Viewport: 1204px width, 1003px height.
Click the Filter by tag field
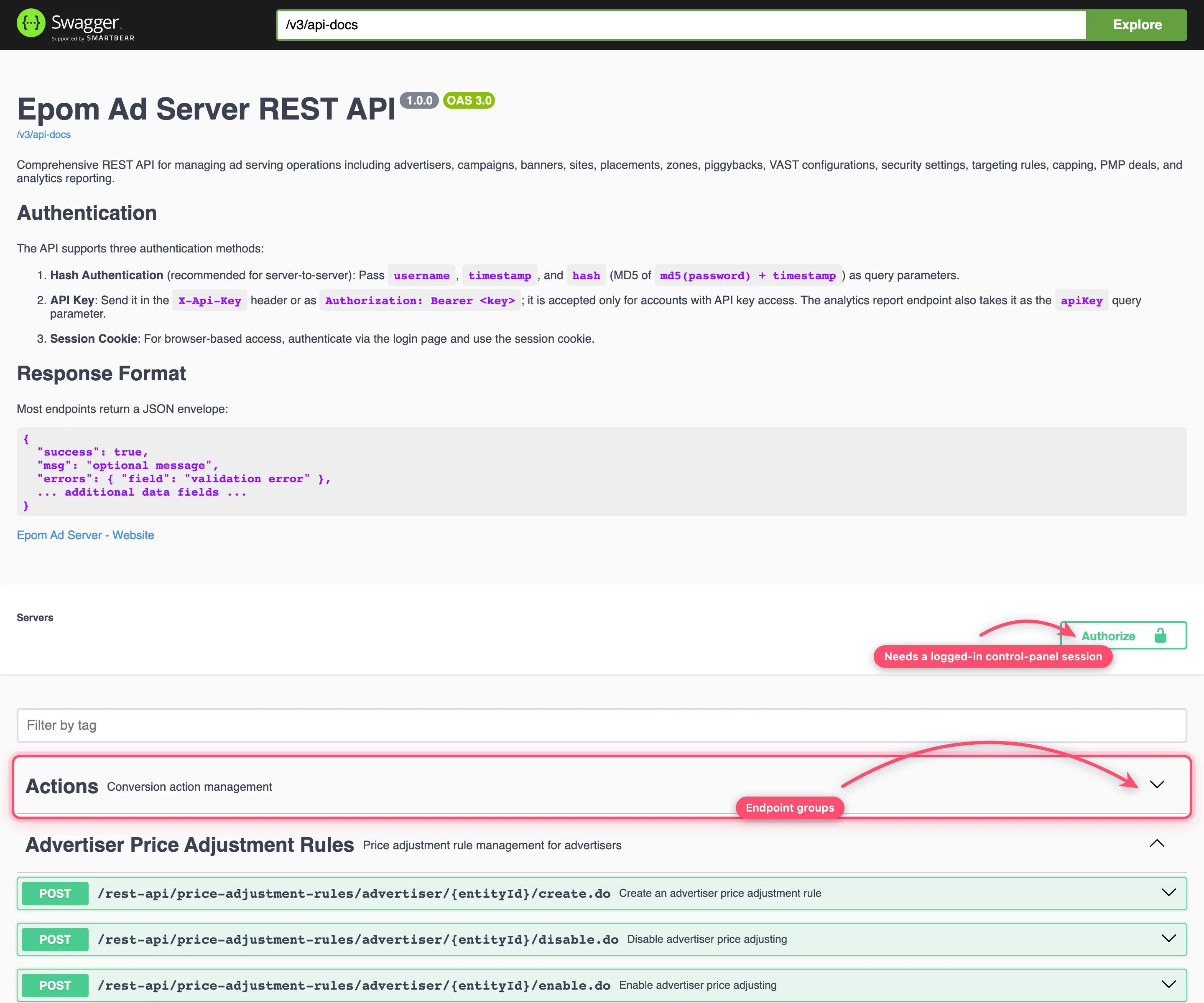(602, 725)
